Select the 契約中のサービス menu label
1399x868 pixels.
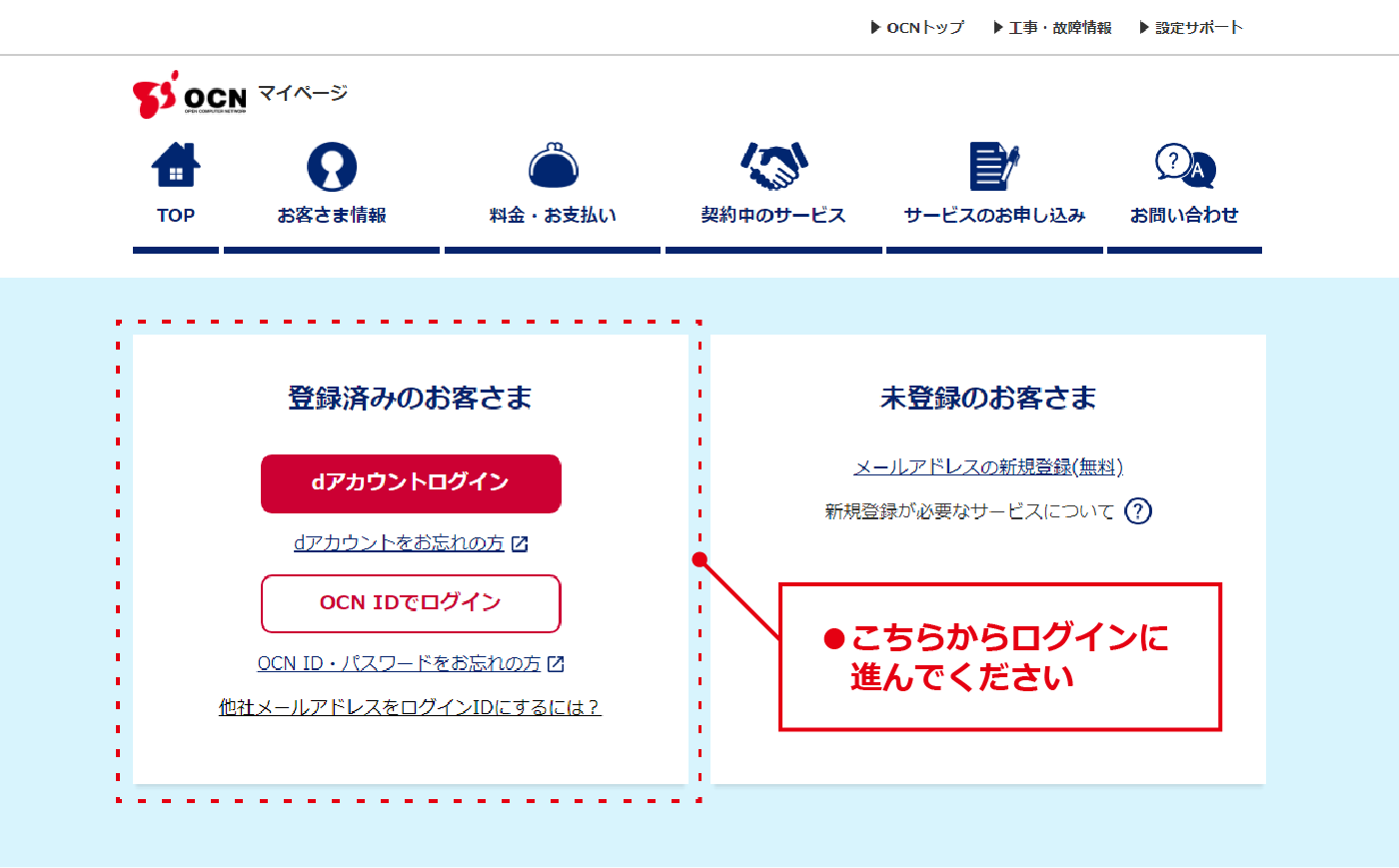[x=773, y=215]
